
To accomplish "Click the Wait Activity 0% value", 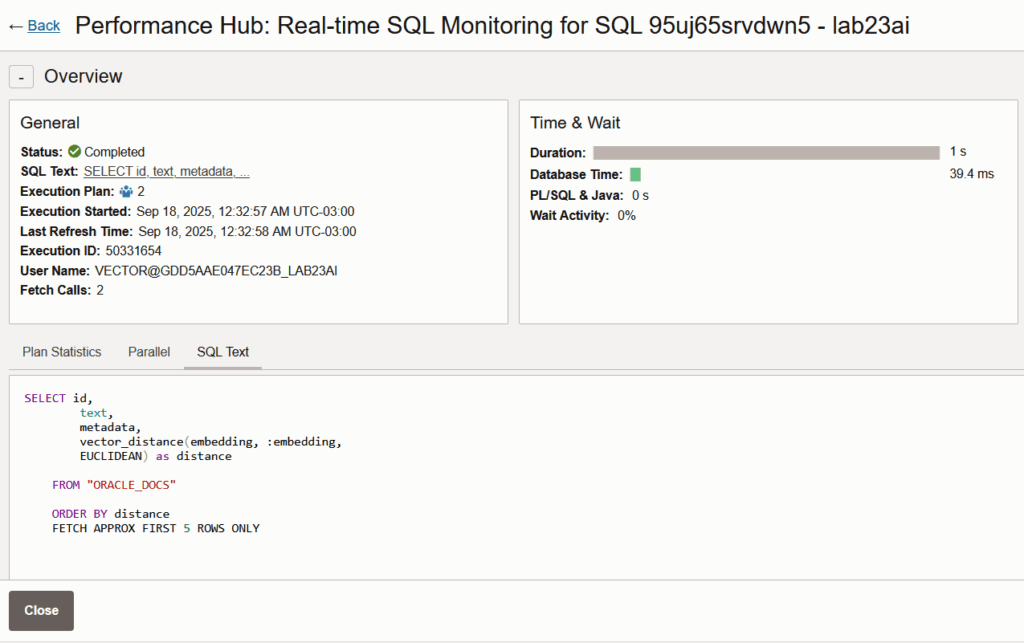I will coord(626,215).
